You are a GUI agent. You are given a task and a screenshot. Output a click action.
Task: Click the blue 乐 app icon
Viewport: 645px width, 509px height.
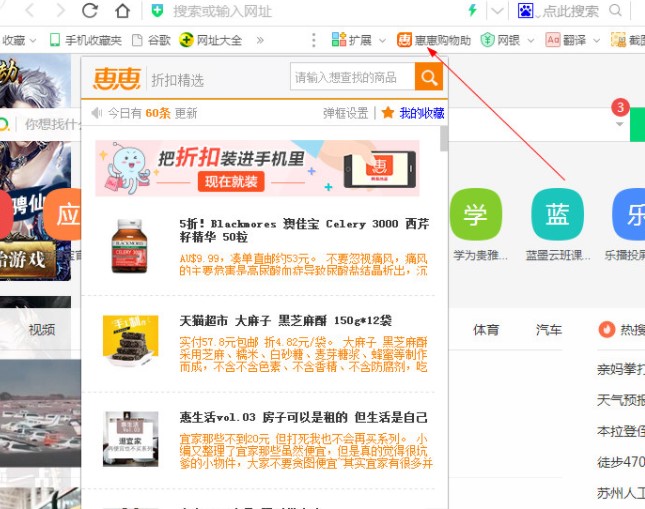click(629, 214)
